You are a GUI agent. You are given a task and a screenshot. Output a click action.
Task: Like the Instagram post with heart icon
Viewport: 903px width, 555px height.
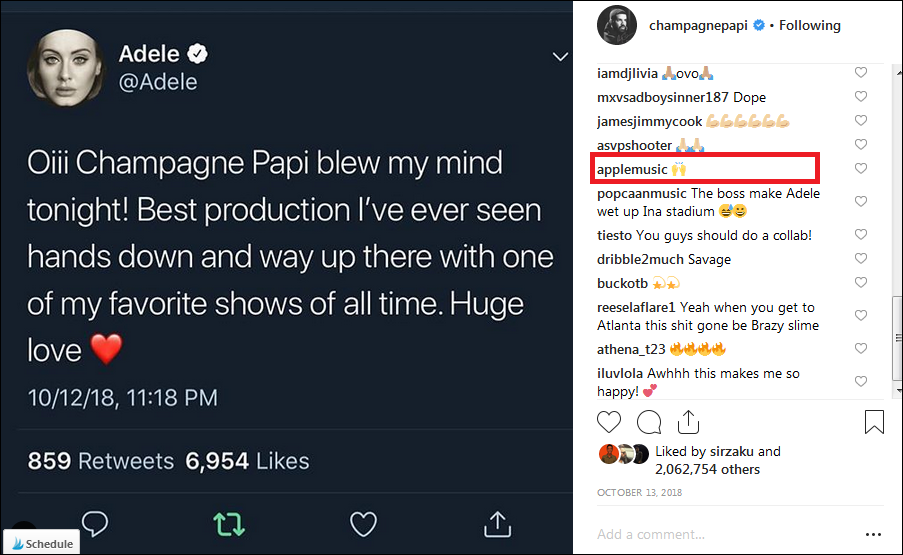pyautogui.click(x=609, y=421)
